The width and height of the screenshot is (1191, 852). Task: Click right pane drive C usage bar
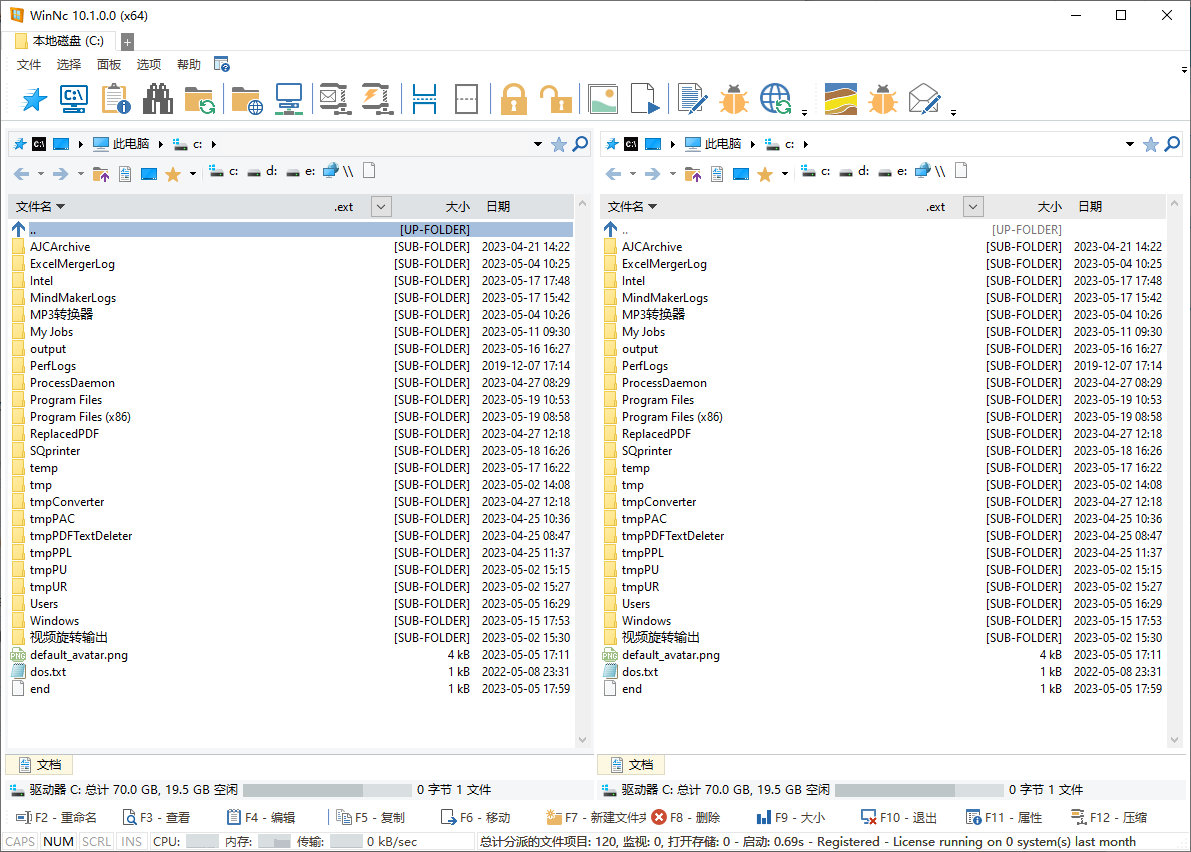[x=919, y=790]
